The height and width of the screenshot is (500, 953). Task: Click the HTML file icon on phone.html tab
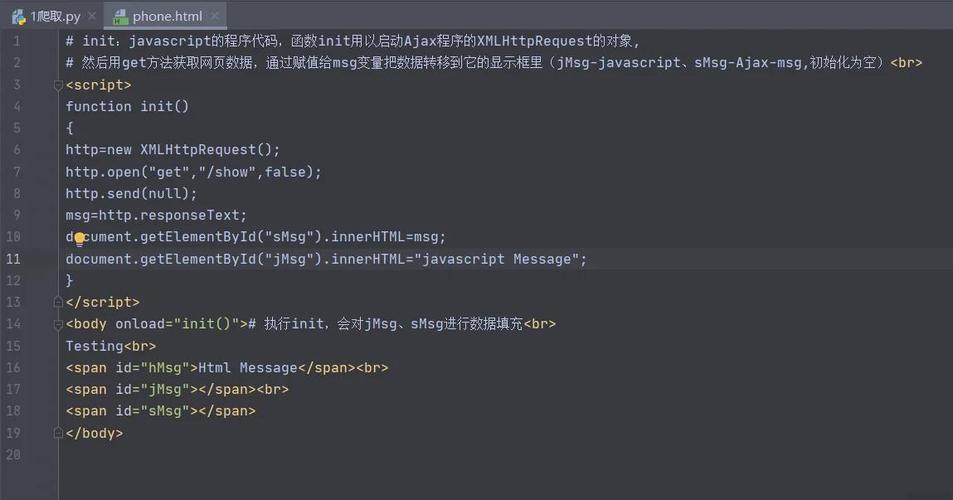point(121,17)
